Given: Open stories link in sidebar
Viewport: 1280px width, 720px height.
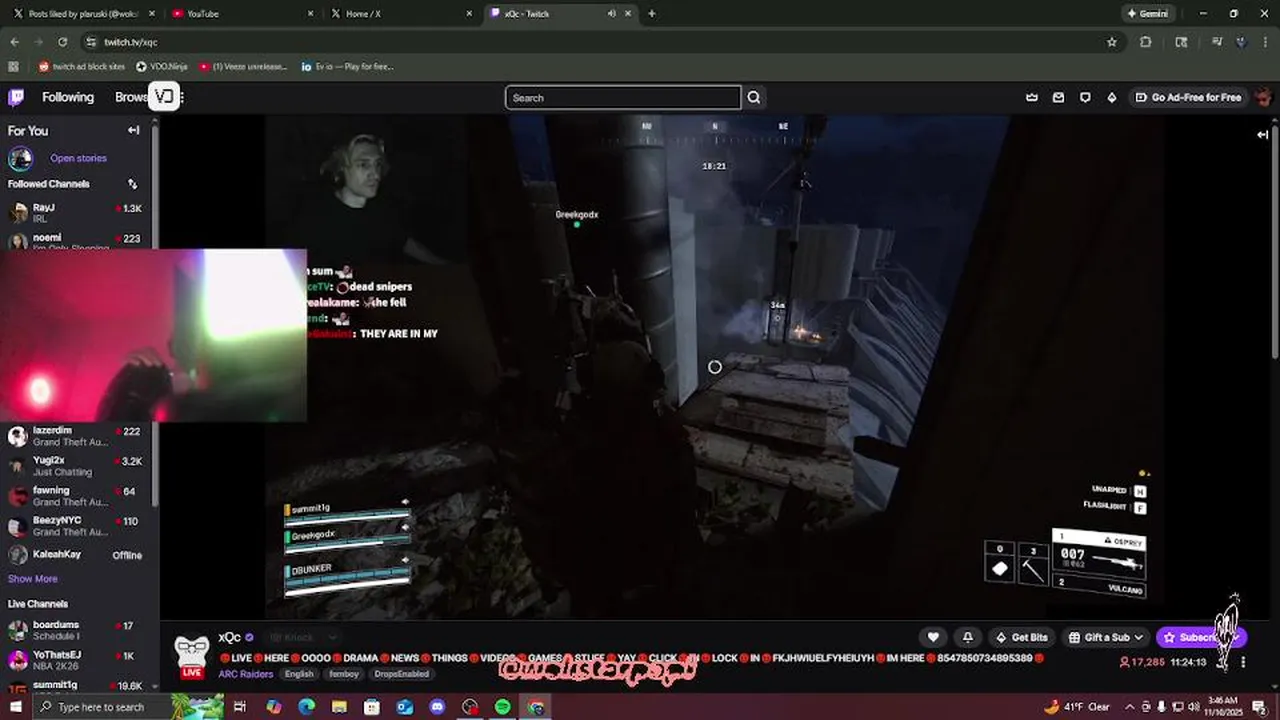Looking at the screenshot, I should tap(78, 158).
